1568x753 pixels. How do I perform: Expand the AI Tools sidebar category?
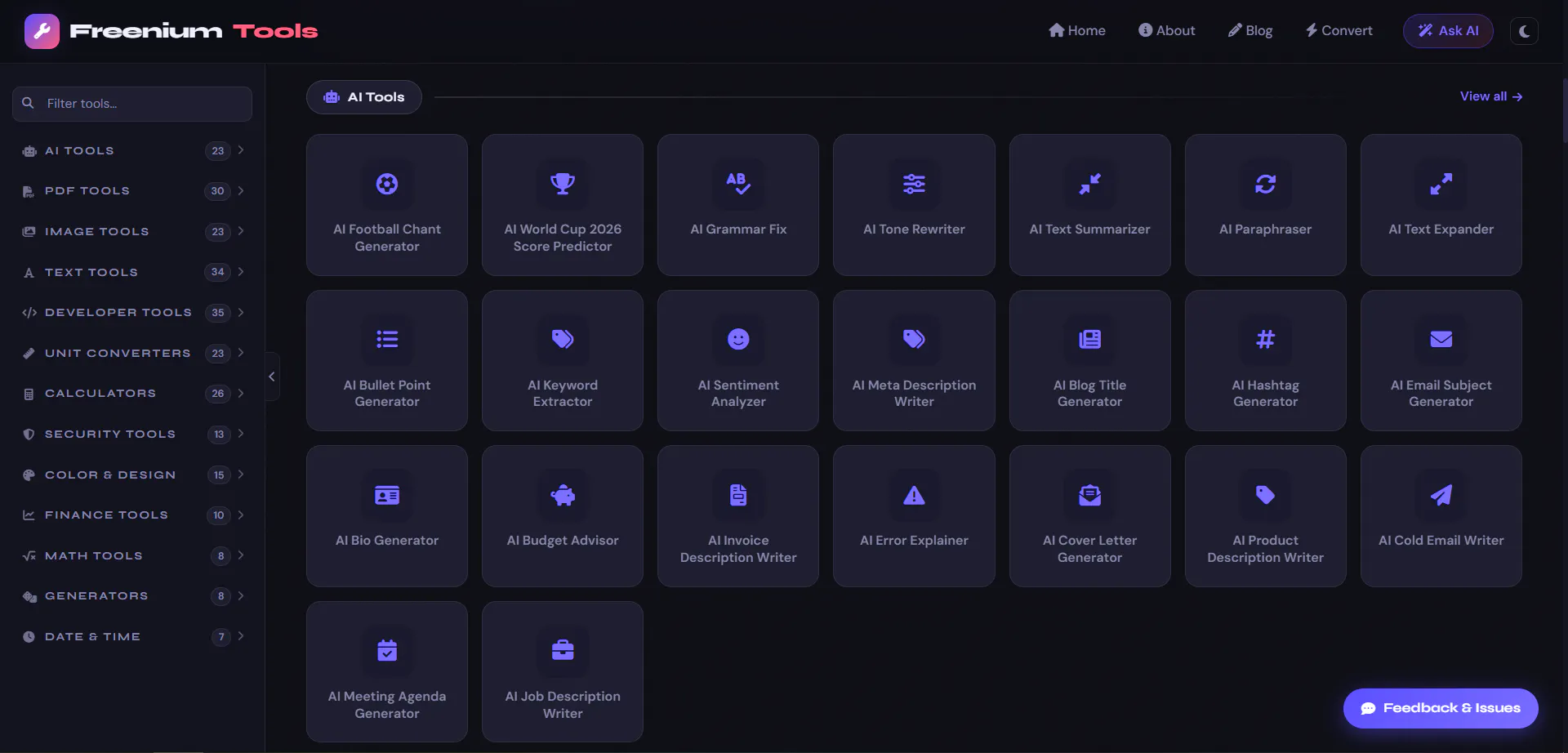(132, 150)
